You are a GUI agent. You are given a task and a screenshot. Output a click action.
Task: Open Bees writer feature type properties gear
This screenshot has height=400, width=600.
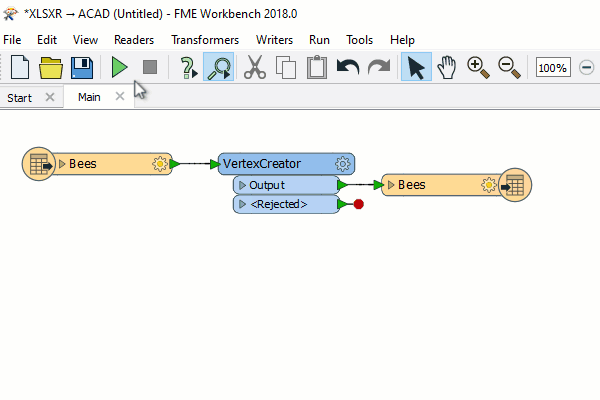click(489, 185)
